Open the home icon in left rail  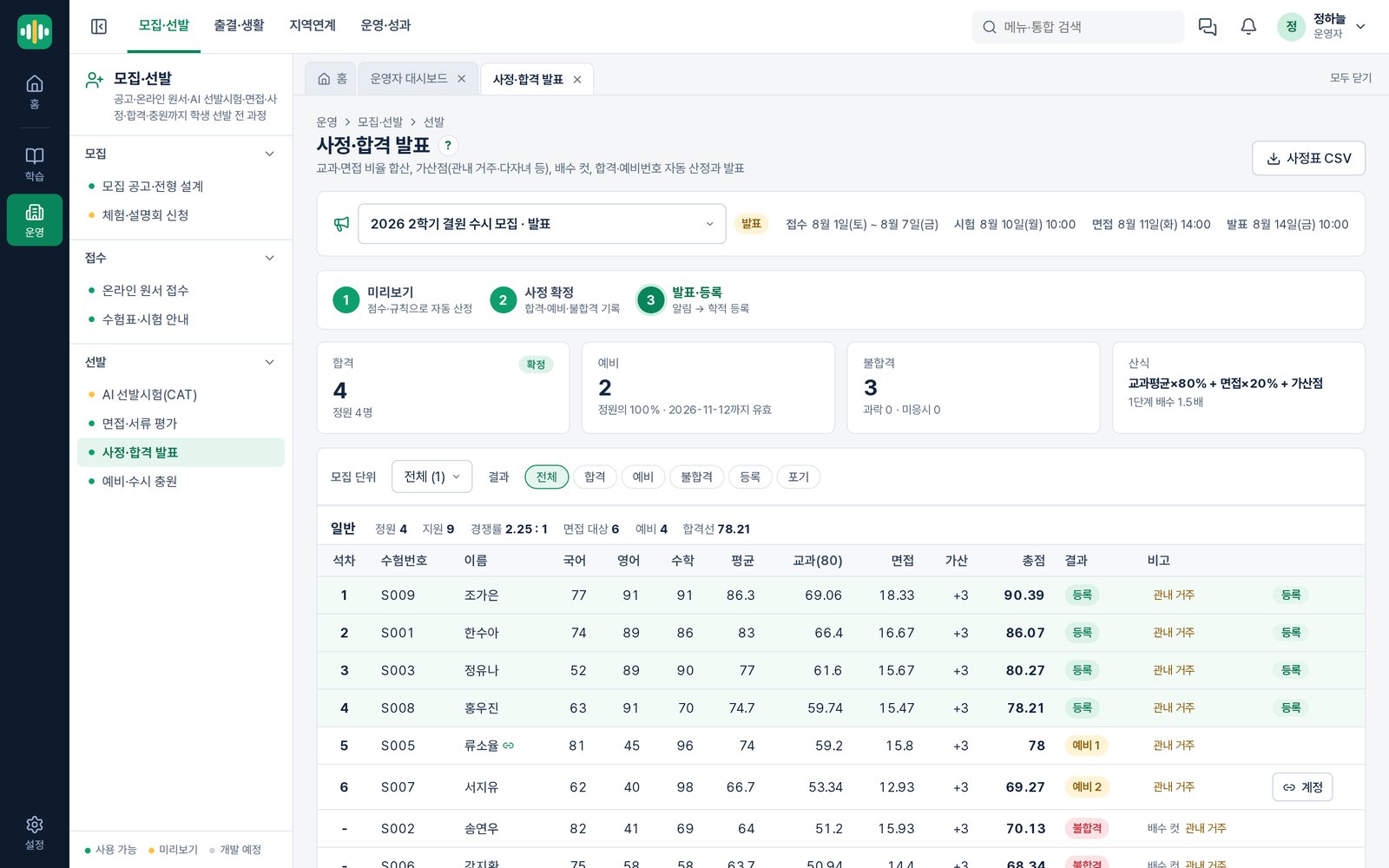pyautogui.click(x=35, y=91)
